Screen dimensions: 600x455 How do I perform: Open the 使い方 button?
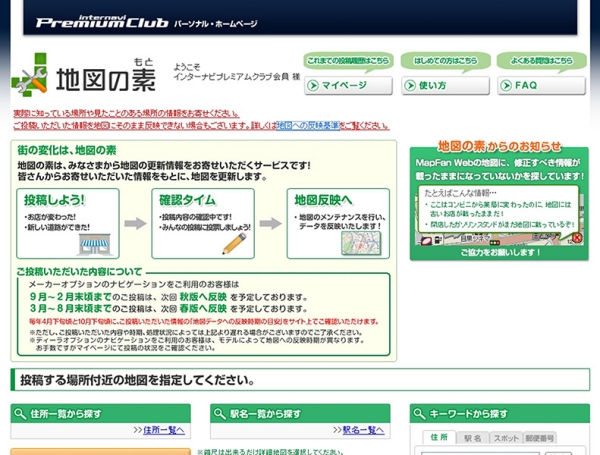coord(445,85)
